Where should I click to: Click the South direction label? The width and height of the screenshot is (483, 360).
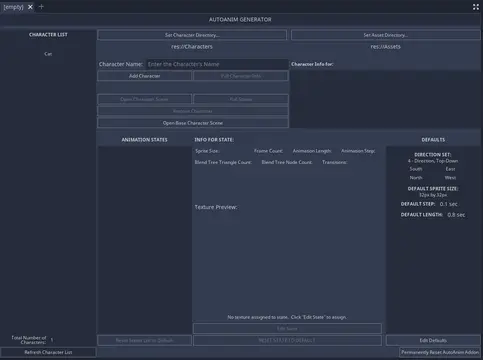pos(416,169)
